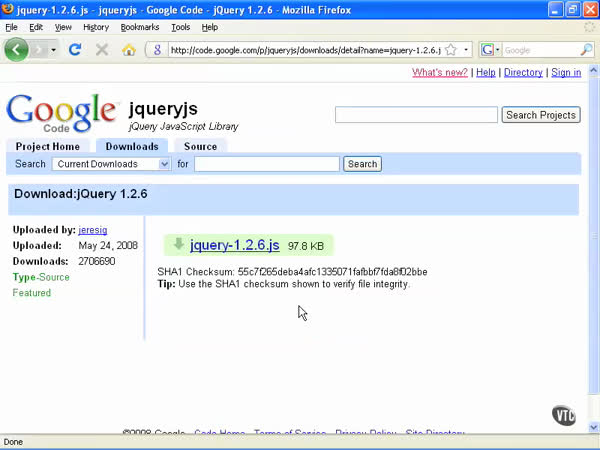Open the Bookmarks menu
The height and width of the screenshot is (450, 600).
point(140,27)
